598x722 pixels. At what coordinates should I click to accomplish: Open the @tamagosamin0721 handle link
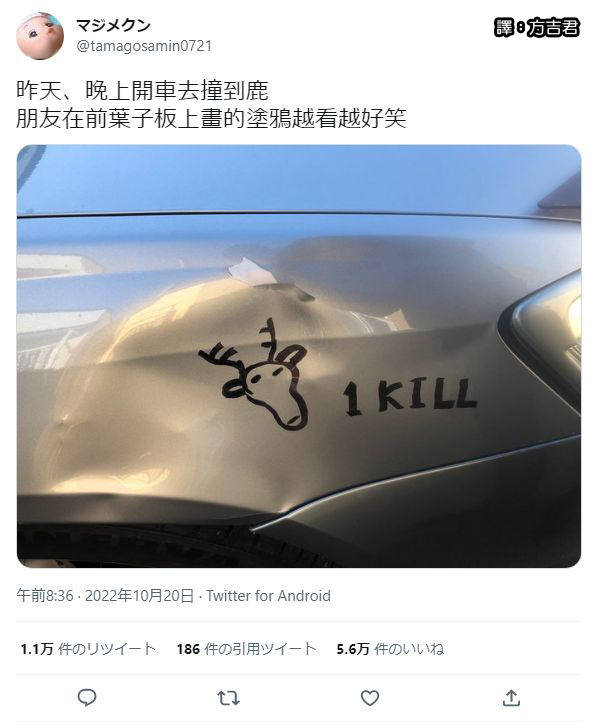pyautogui.click(x=144, y=47)
